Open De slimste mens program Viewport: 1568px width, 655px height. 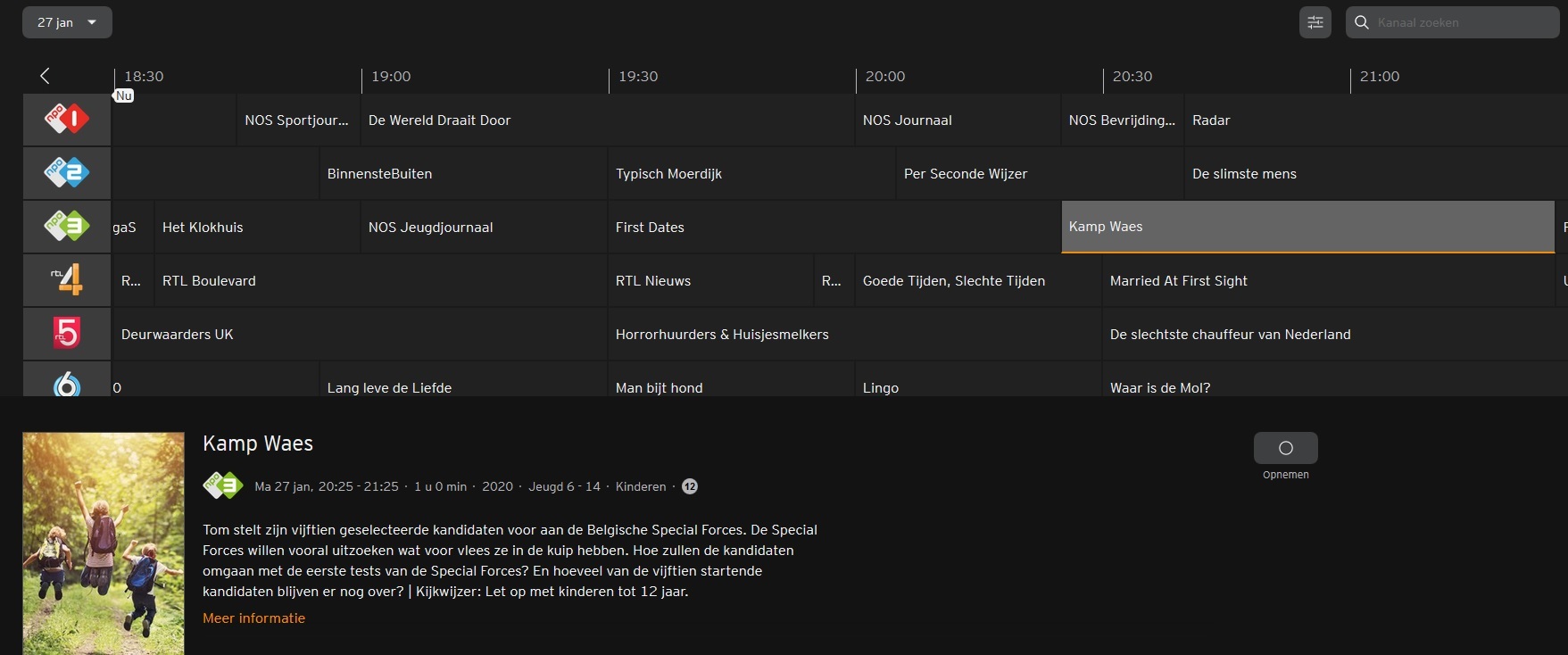click(1376, 173)
